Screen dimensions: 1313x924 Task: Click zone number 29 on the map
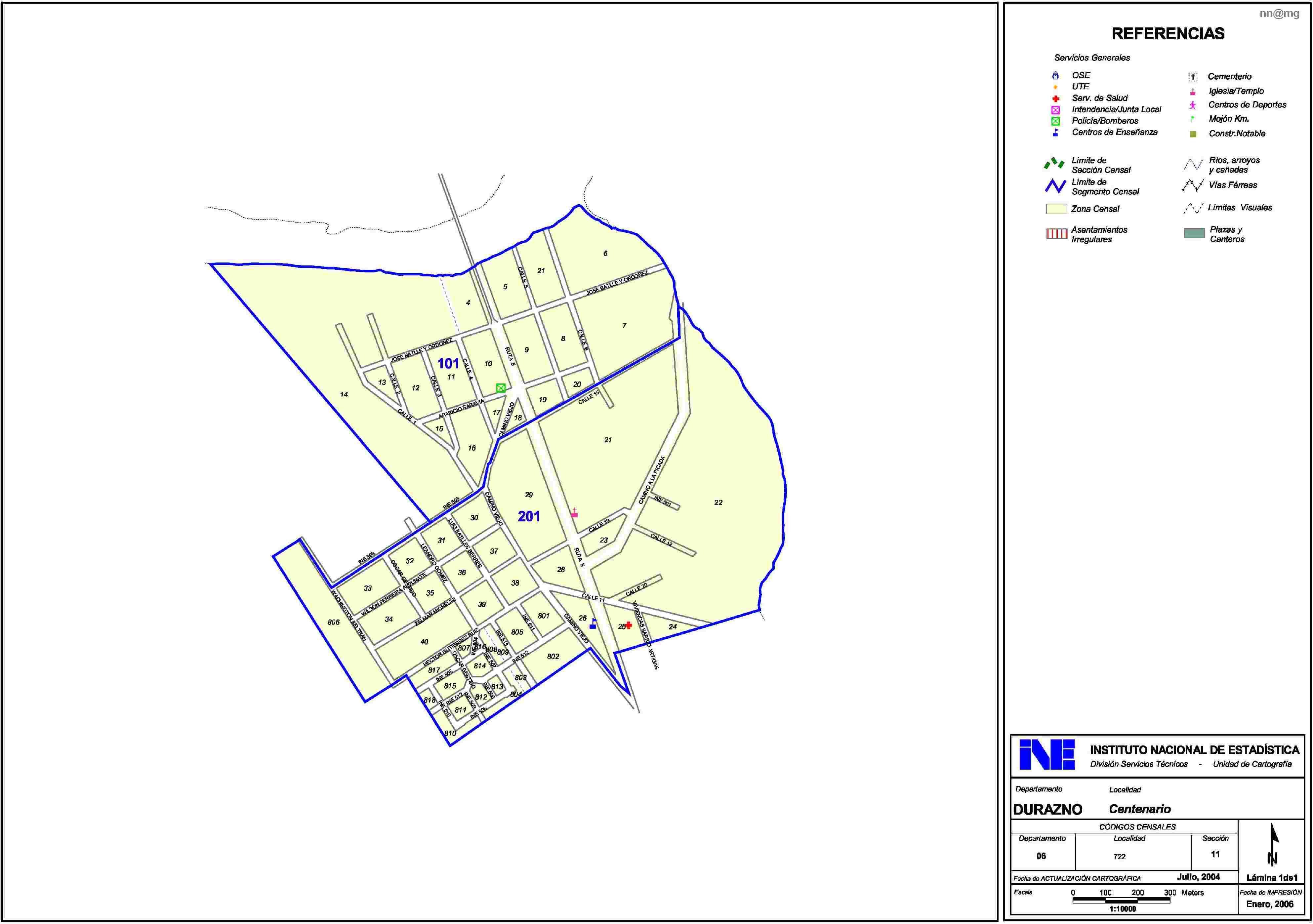coord(528,495)
